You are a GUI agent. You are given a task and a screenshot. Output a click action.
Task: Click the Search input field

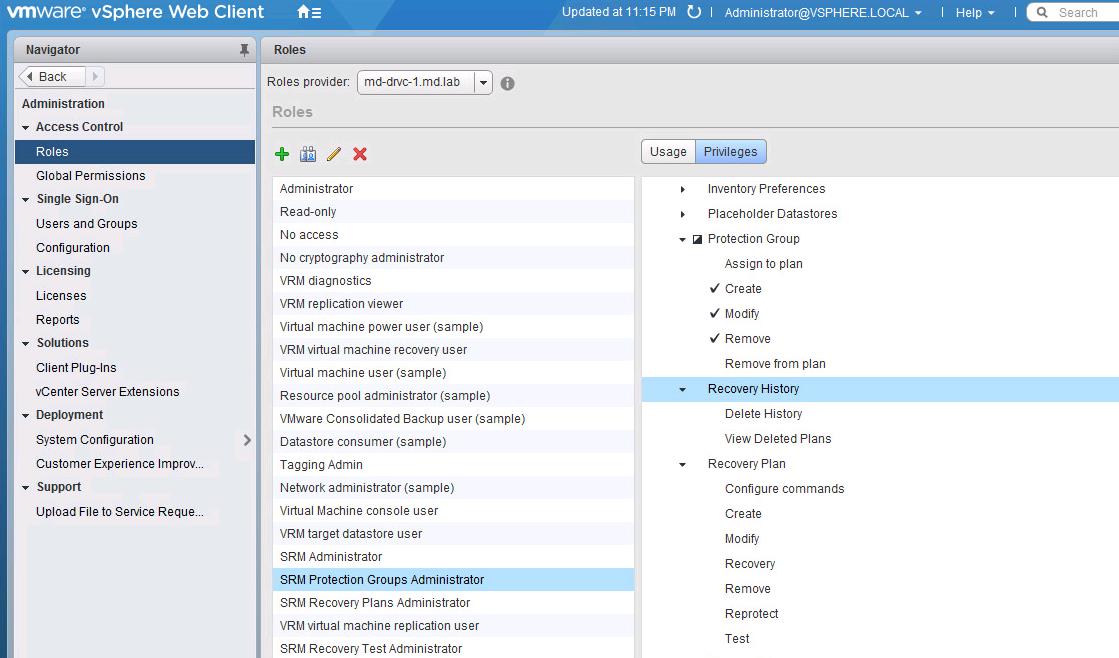click(1078, 12)
